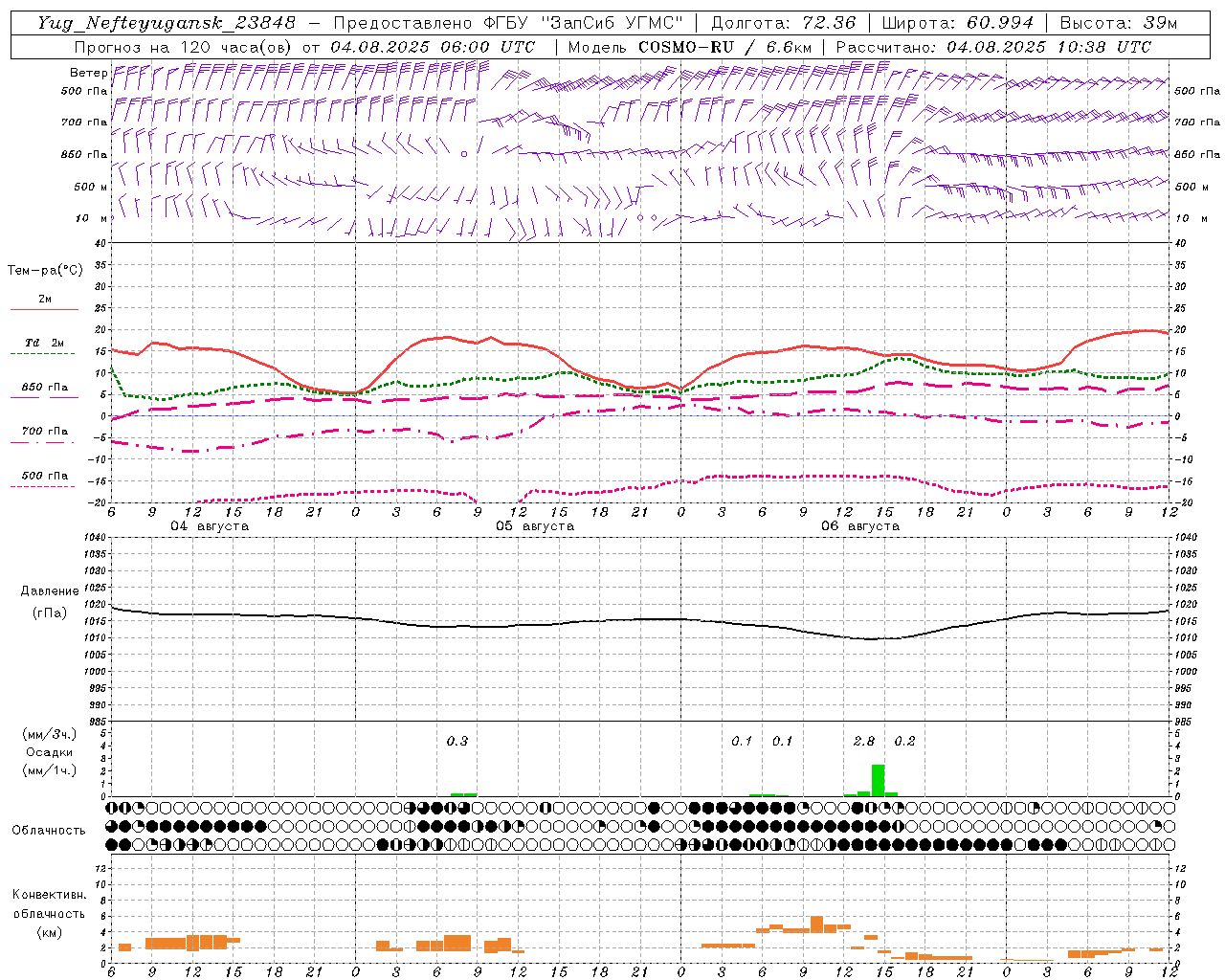This screenshot has width=1225, height=980.
Task: Click the precipitation value 0.3
Action: (457, 741)
